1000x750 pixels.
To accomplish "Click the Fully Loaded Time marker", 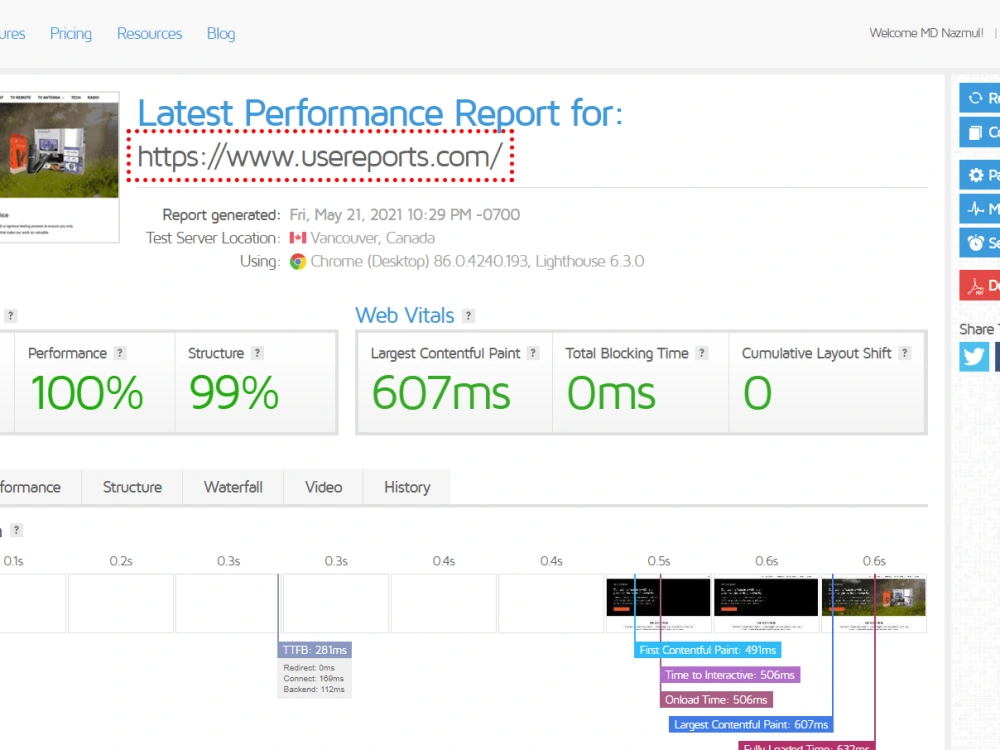I will (806, 746).
